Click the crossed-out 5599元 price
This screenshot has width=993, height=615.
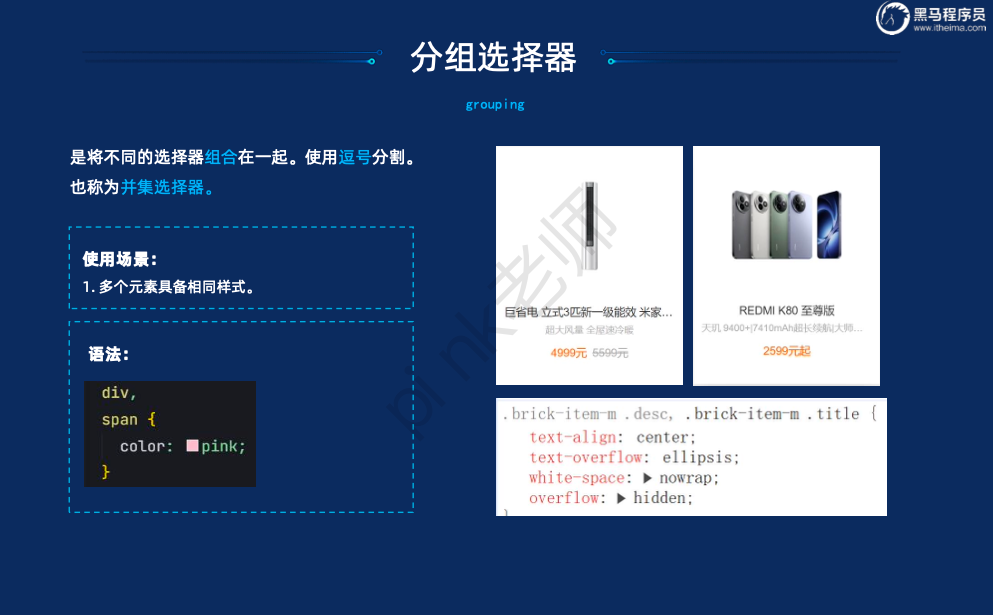pyautogui.click(x=610, y=353)
